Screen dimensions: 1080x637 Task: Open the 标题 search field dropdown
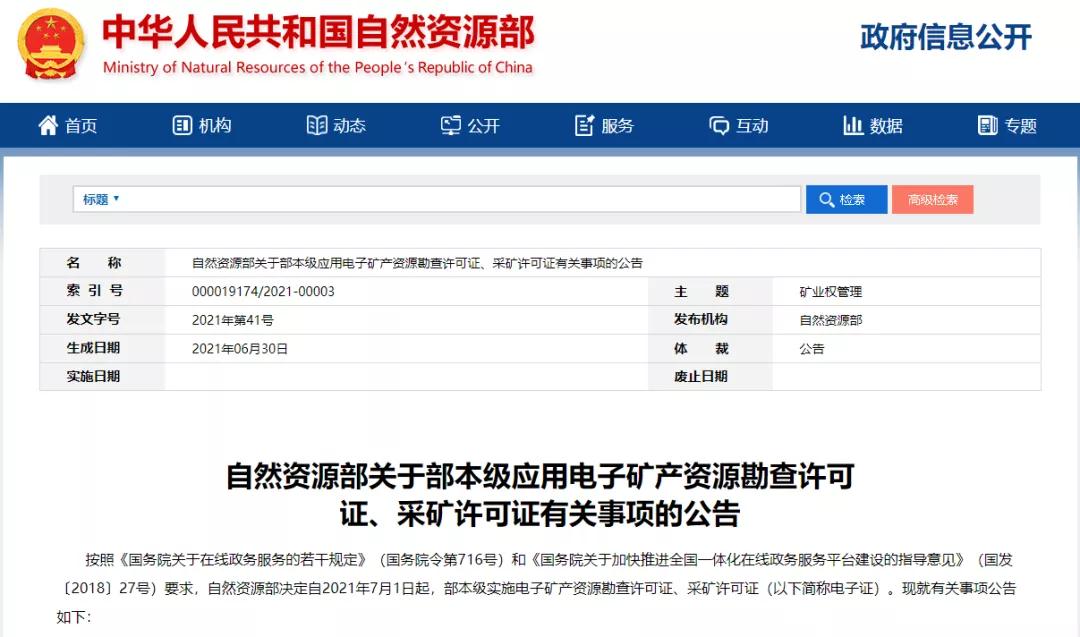(101, 199)
